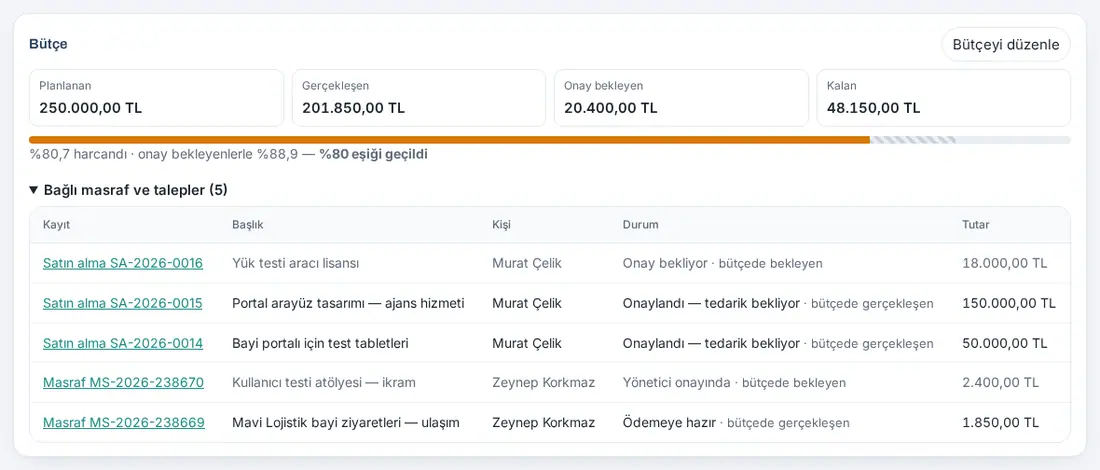Viewport: 1100px width, 470px height.
Task: Click the %80 eşiği geçildi warning text
Action: [373, 154]
